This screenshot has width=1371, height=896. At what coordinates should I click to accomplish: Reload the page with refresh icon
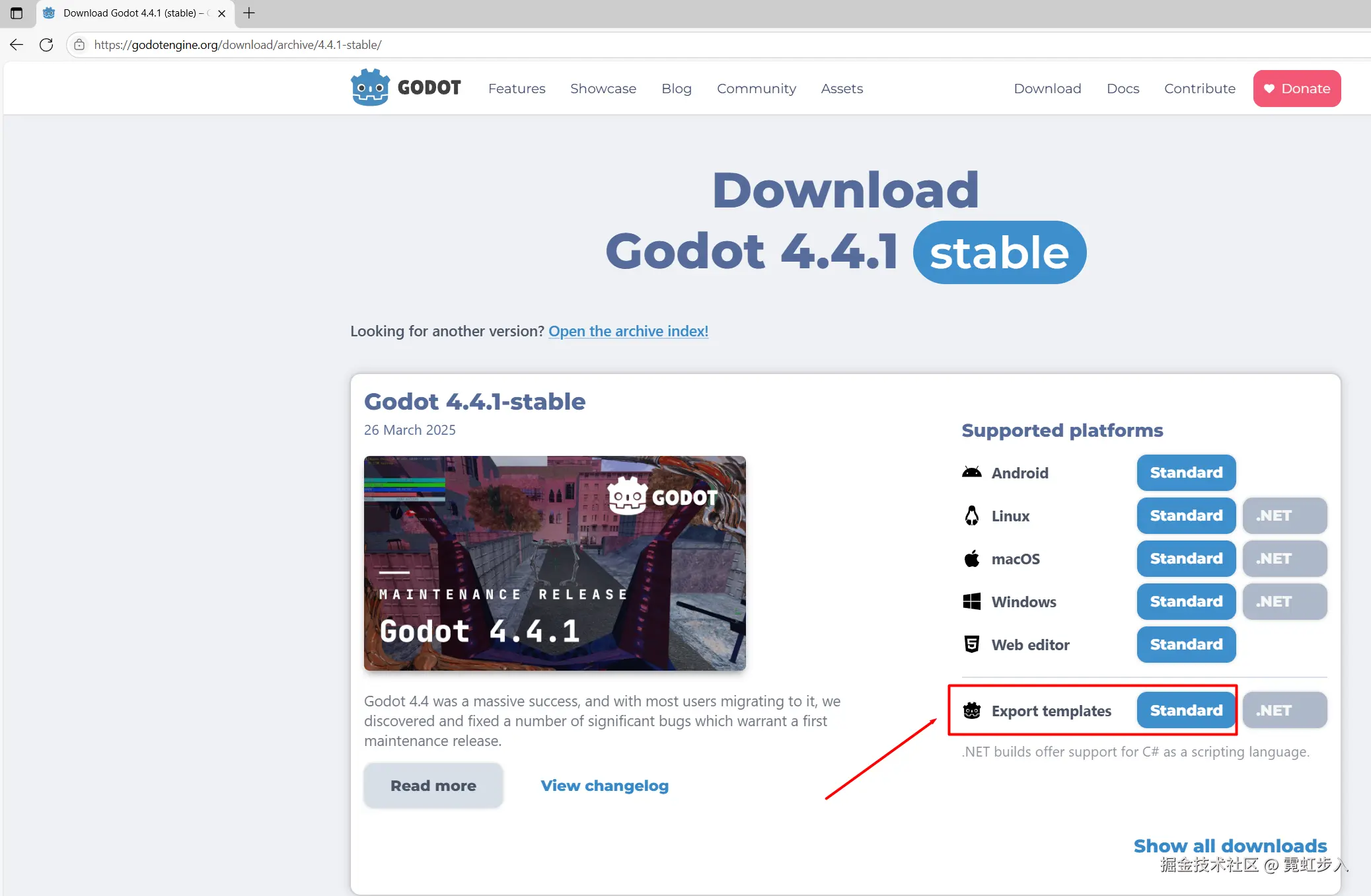tap(46, 45)
